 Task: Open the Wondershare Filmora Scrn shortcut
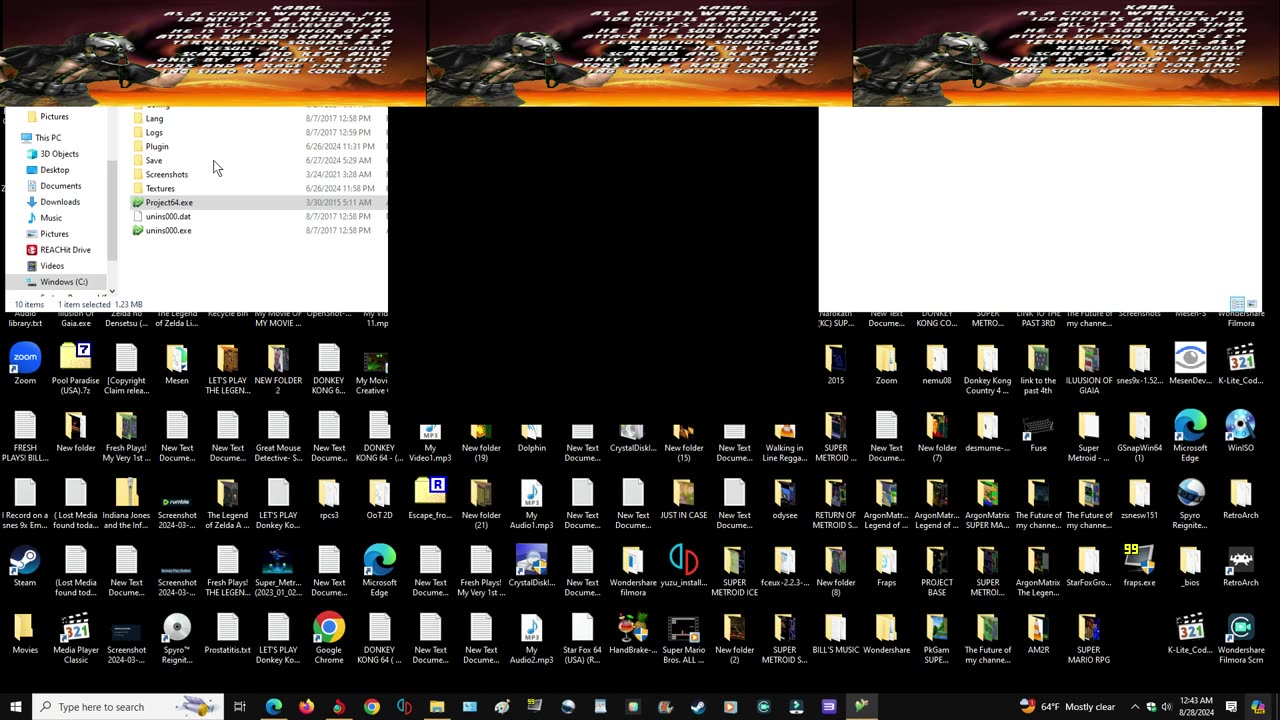pos(1240,636)
